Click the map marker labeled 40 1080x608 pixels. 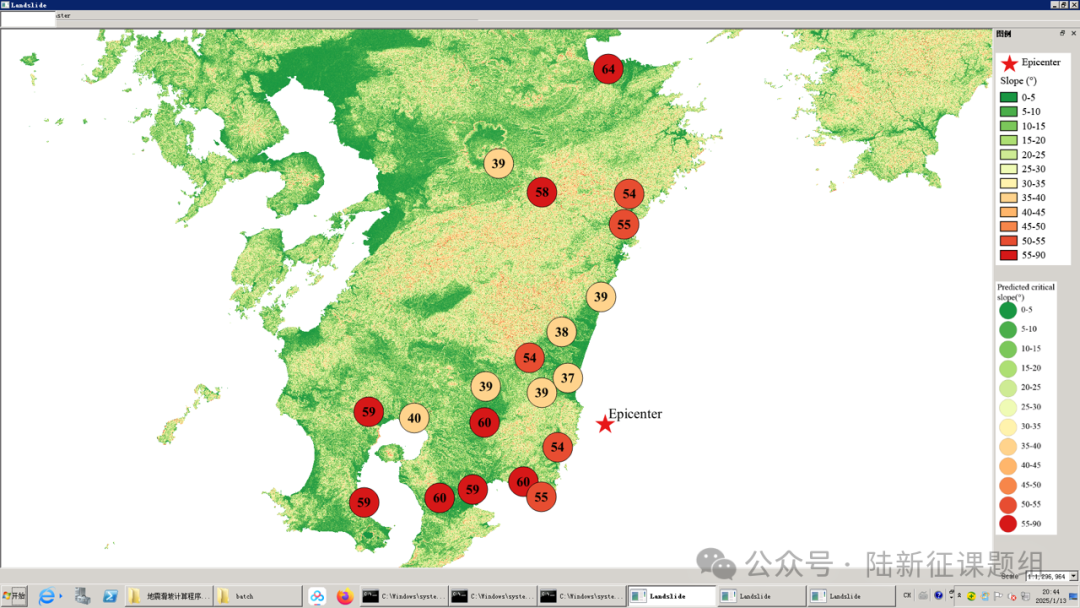tap(414, 418)
